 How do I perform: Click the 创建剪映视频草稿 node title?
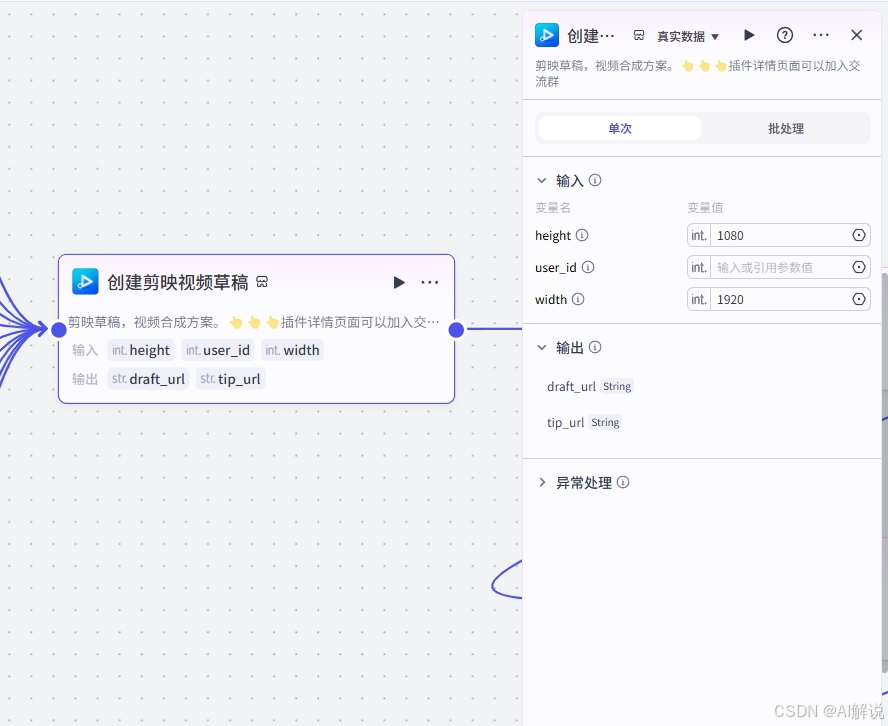178,282
